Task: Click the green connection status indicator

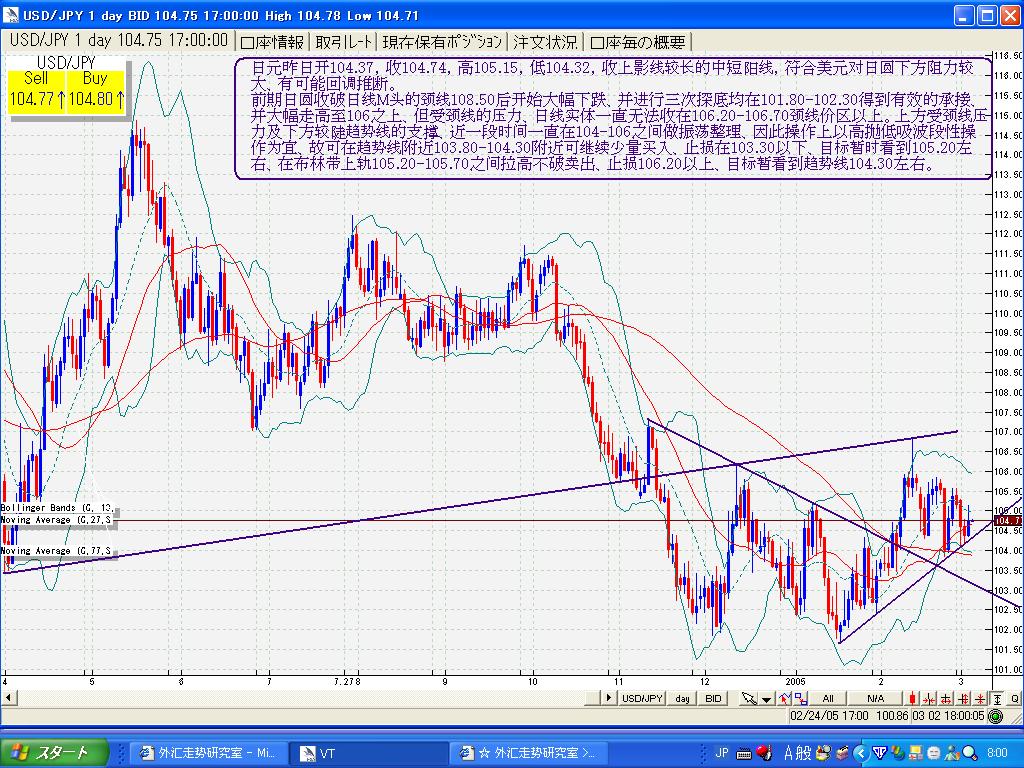Action: pyautogui.click(x=995, y=716)
